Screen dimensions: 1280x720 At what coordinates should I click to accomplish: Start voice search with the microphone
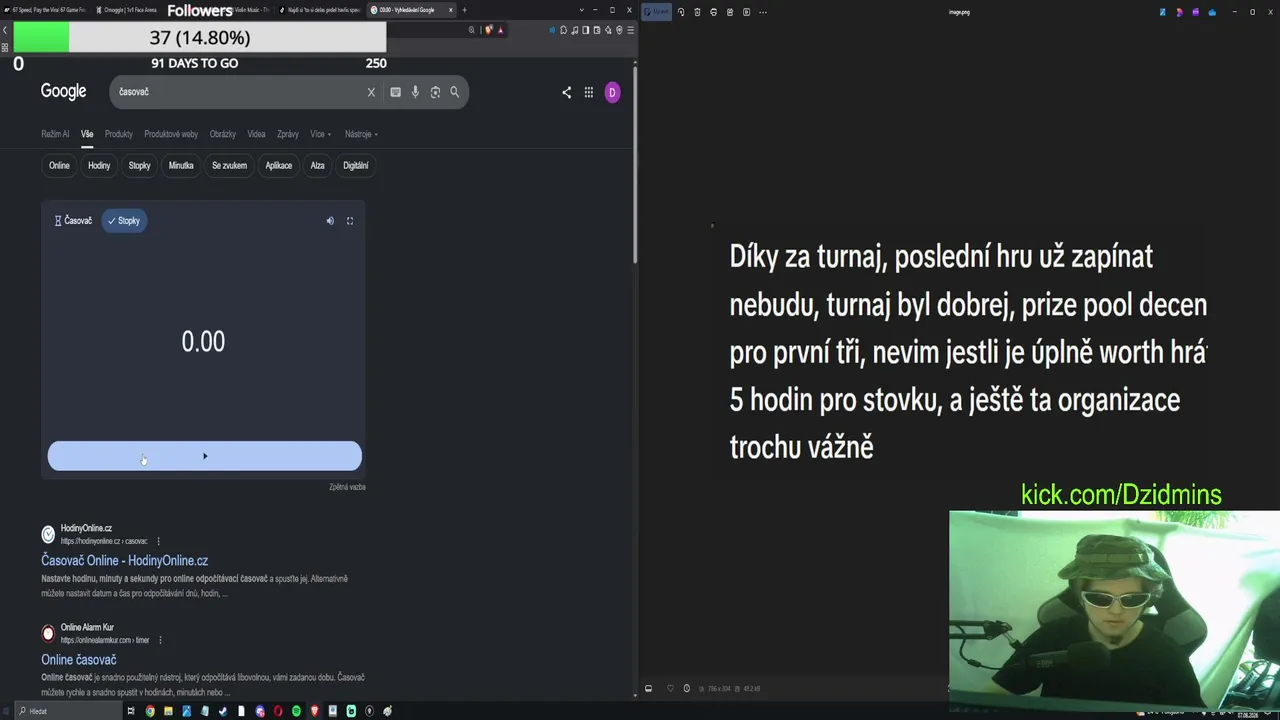pyautogui.click(x=415, y=92)
